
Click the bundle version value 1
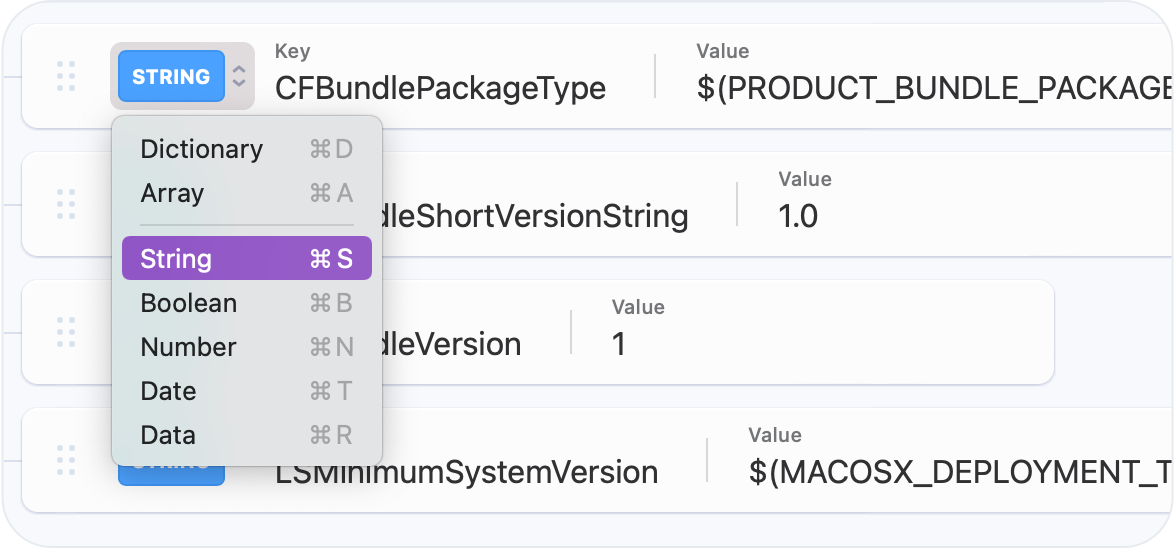(619, 344)
